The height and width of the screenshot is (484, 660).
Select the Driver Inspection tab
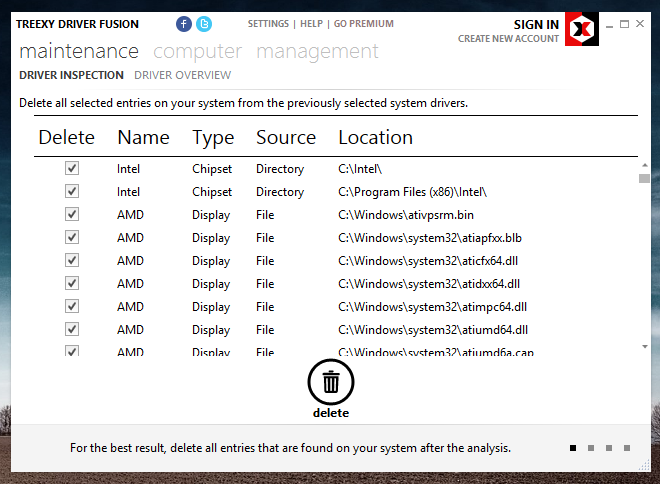(72, 75)
